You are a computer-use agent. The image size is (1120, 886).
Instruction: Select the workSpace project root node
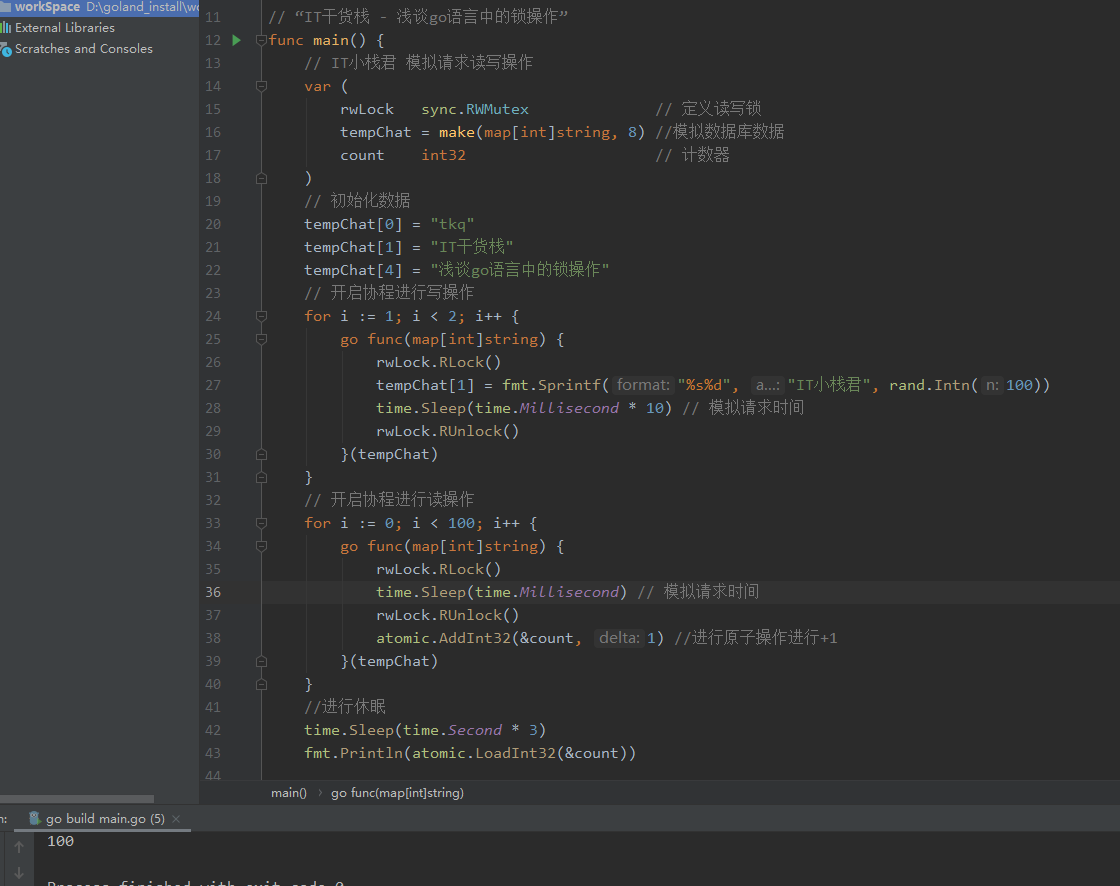point(47,7)
